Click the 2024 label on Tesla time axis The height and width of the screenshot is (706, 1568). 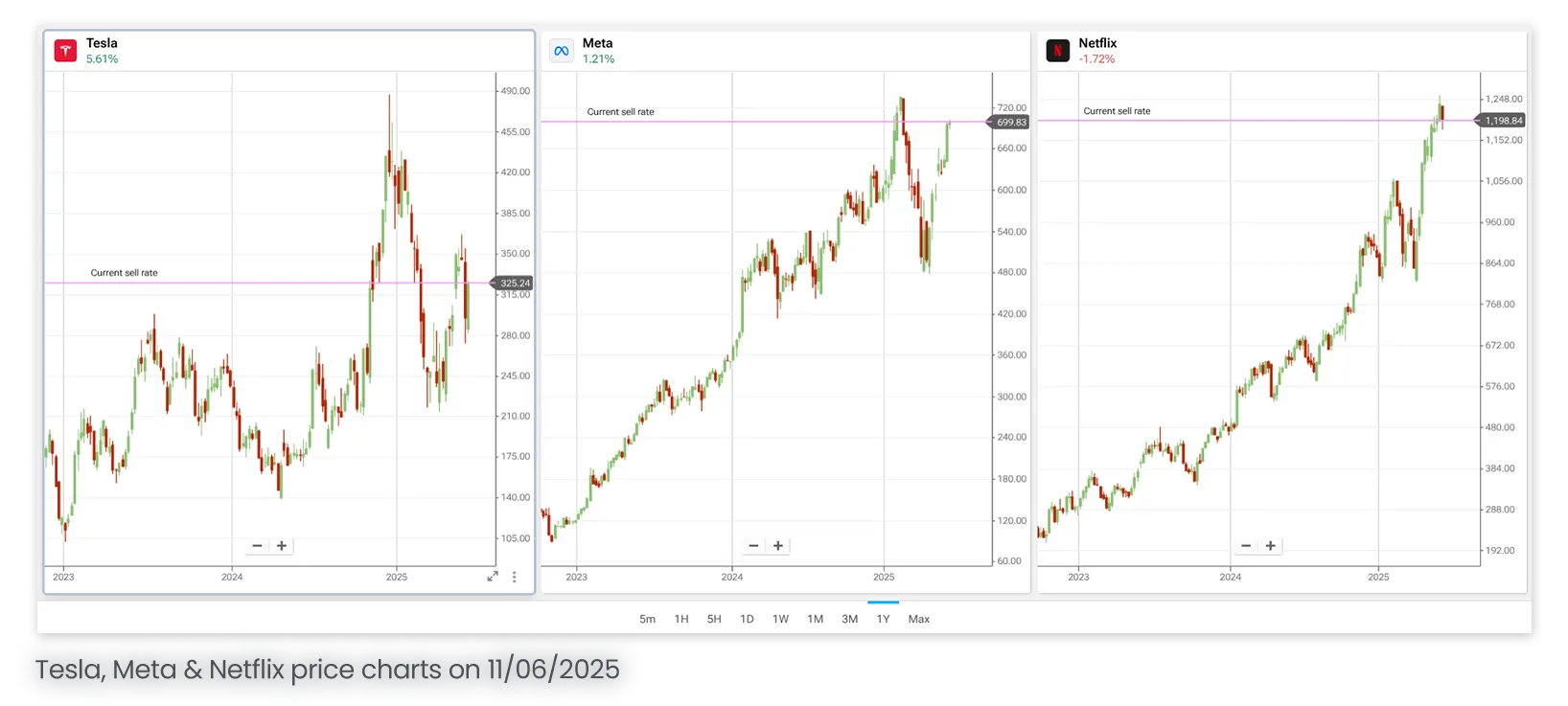point(232,577)
